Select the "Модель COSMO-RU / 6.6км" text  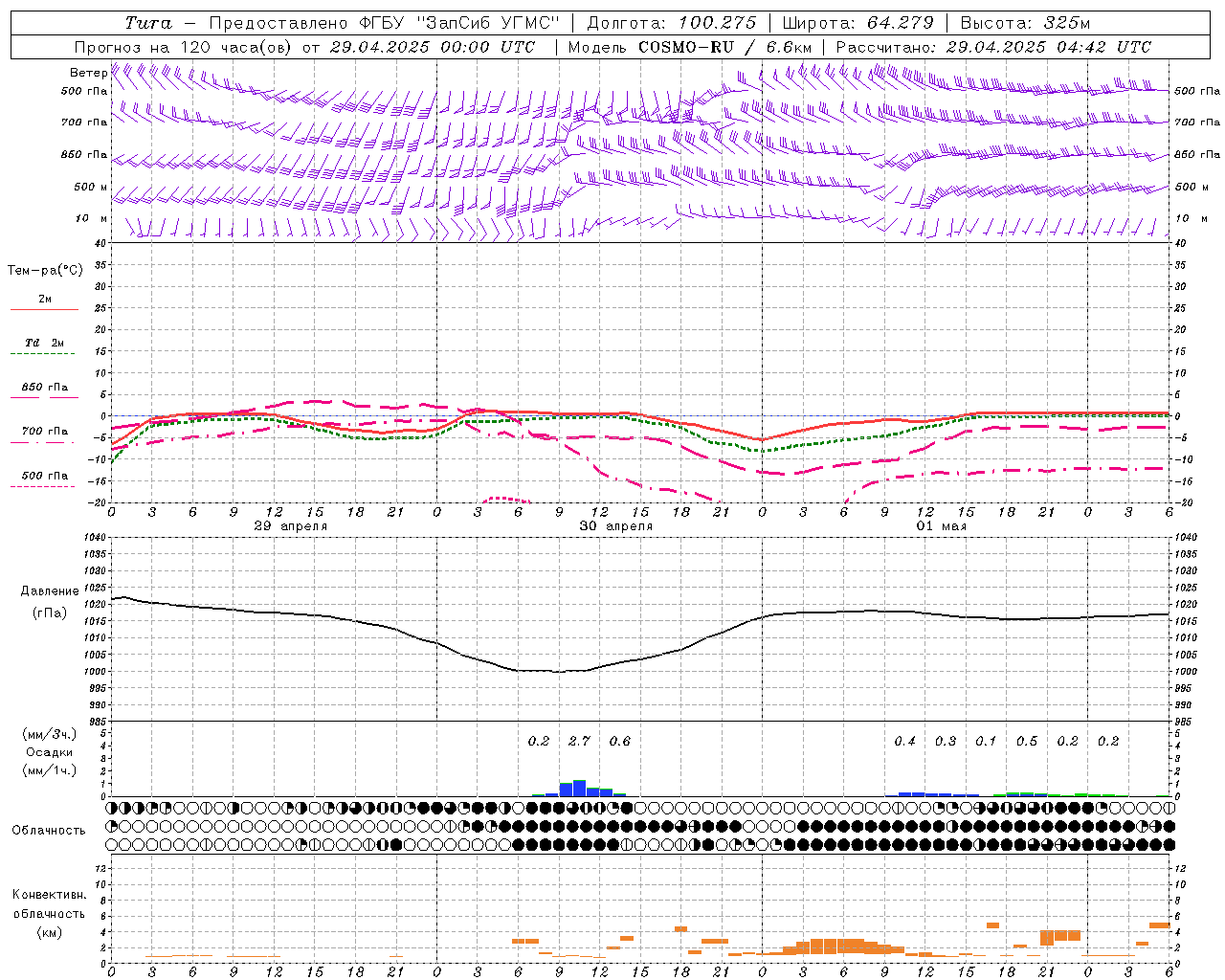pyautogui.click(x=690, y=47)
